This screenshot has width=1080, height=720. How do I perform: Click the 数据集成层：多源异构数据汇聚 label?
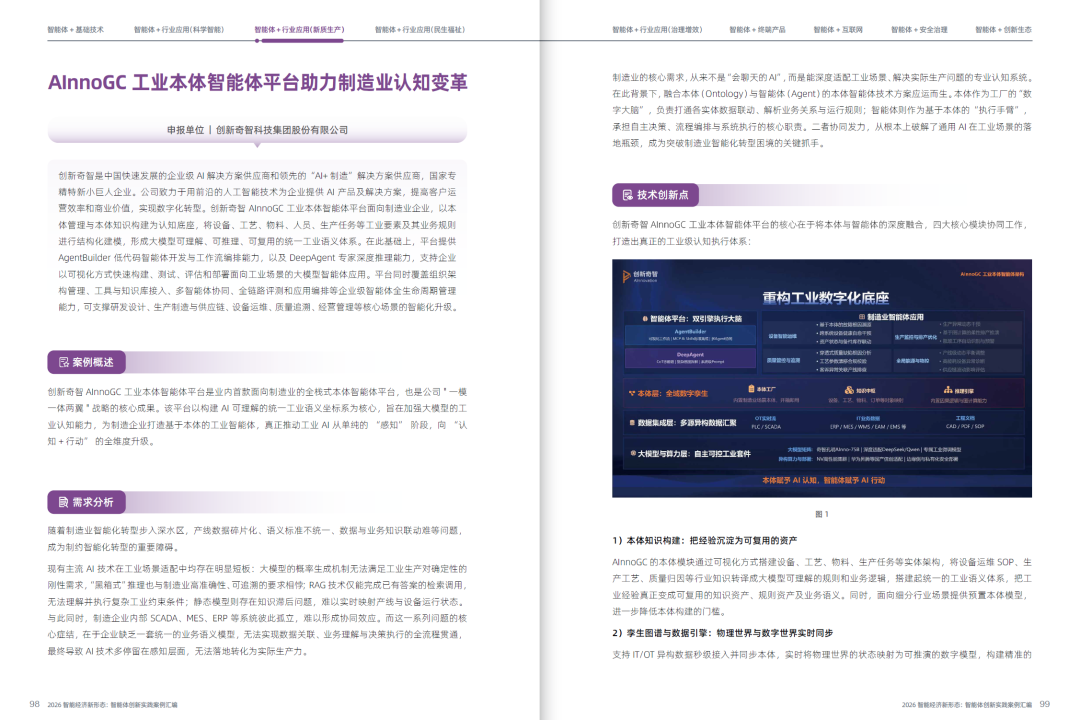coord(687,422)
